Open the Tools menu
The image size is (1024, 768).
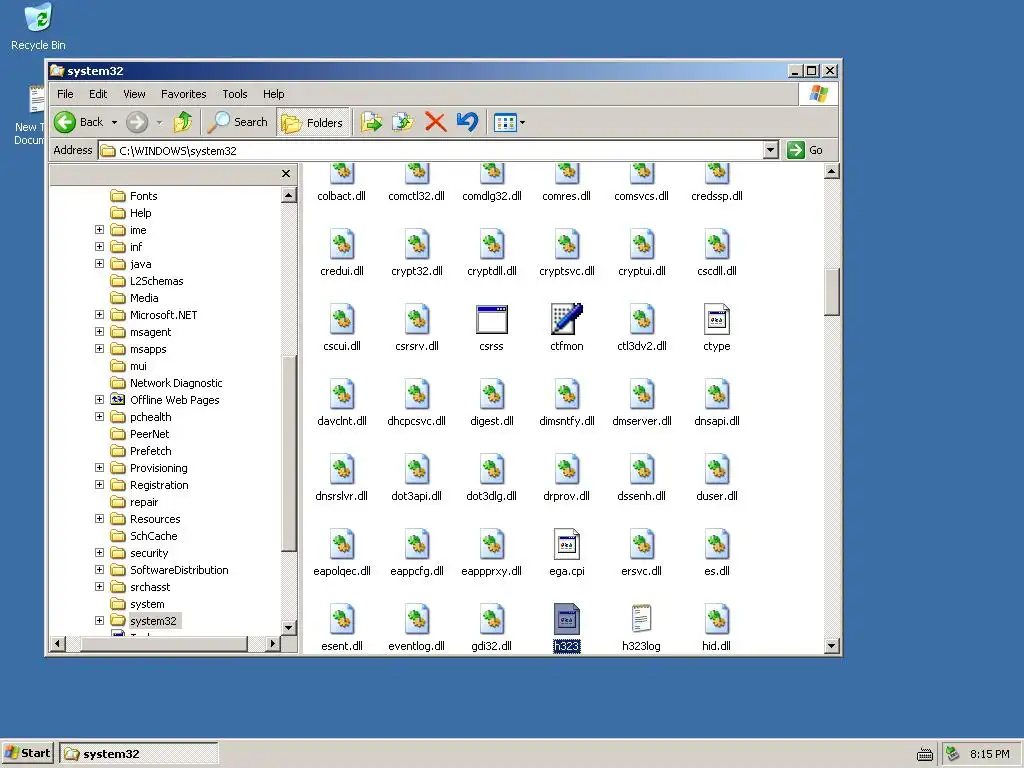[234, 94]
